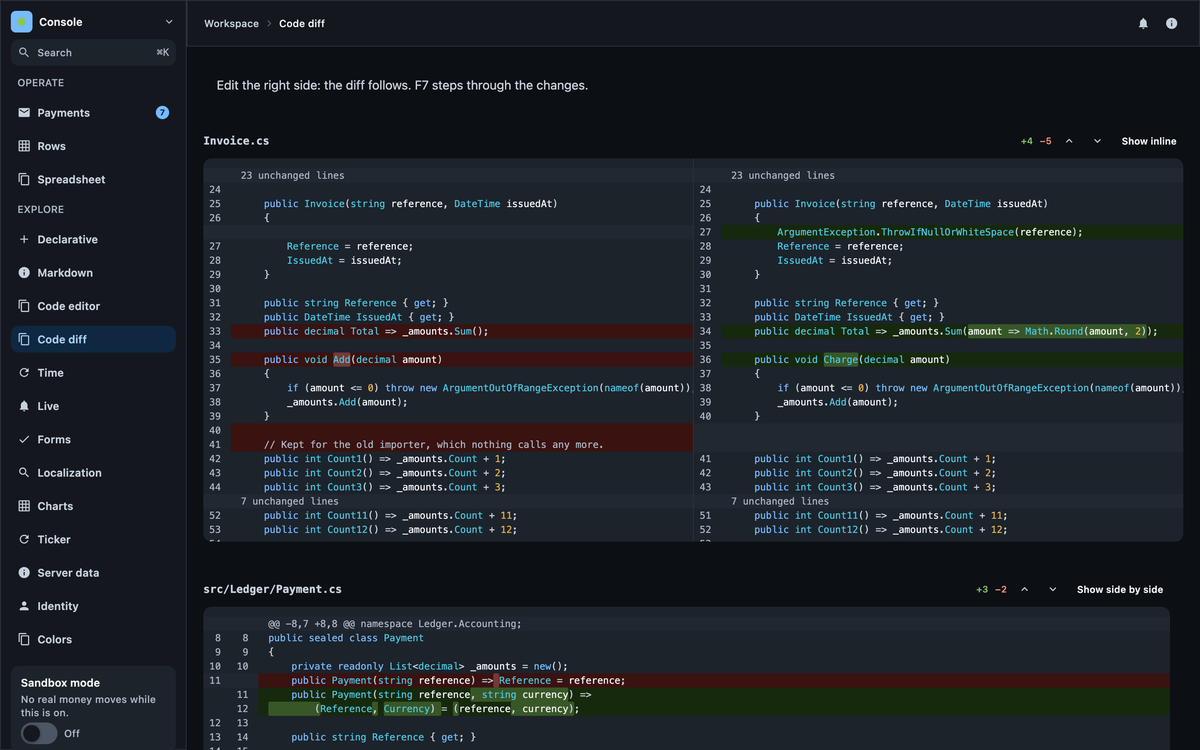Click the Invoice.cs +4 −5 change count
This screenshot has height=750, width=1200.
pos(1036,141)
